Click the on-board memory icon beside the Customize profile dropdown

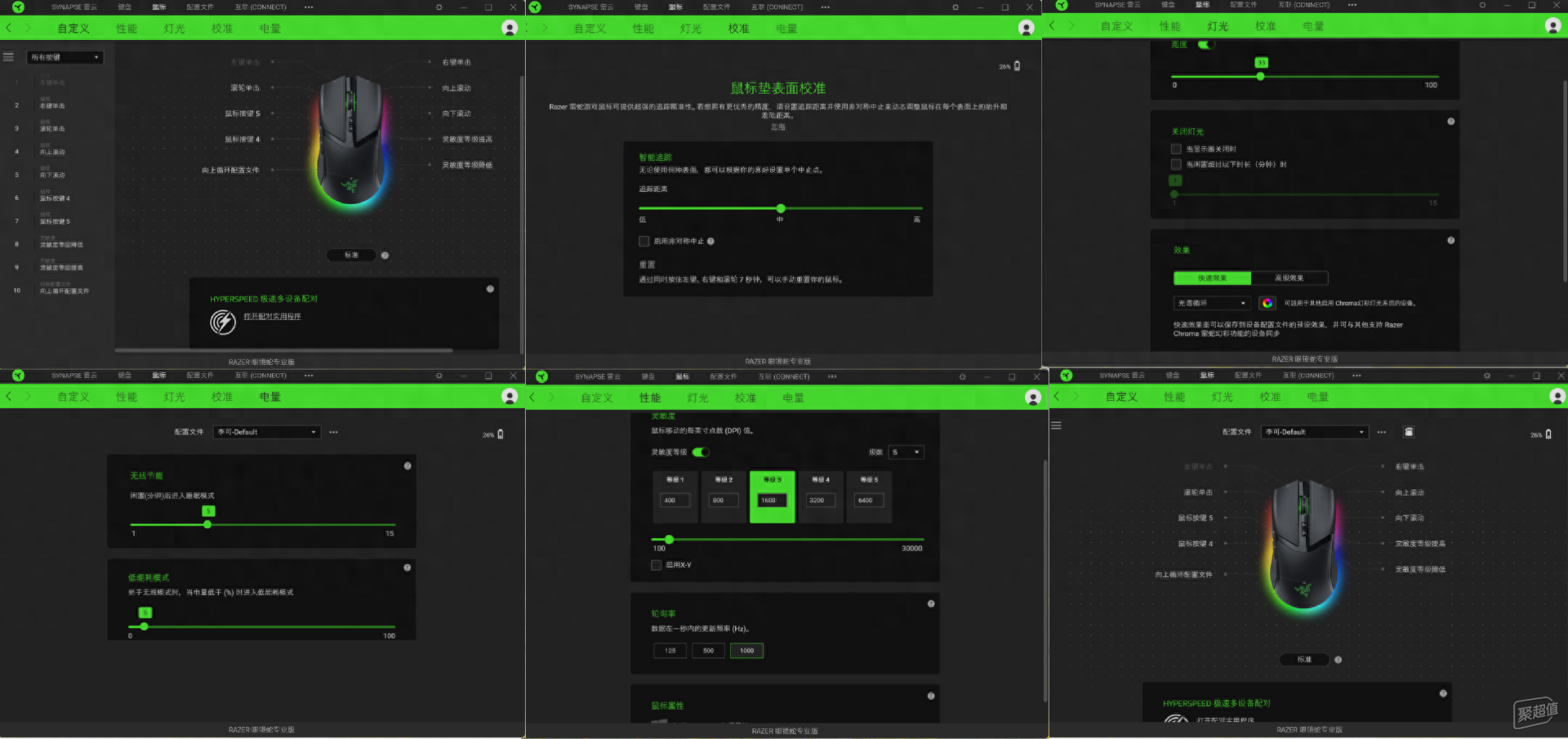[x=1409, y=432]
